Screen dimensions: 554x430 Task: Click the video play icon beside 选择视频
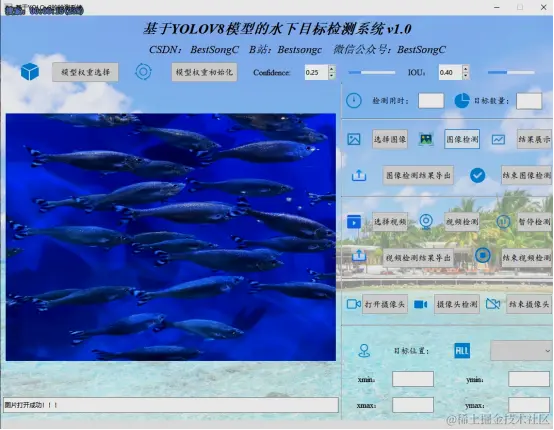[354, 222]
